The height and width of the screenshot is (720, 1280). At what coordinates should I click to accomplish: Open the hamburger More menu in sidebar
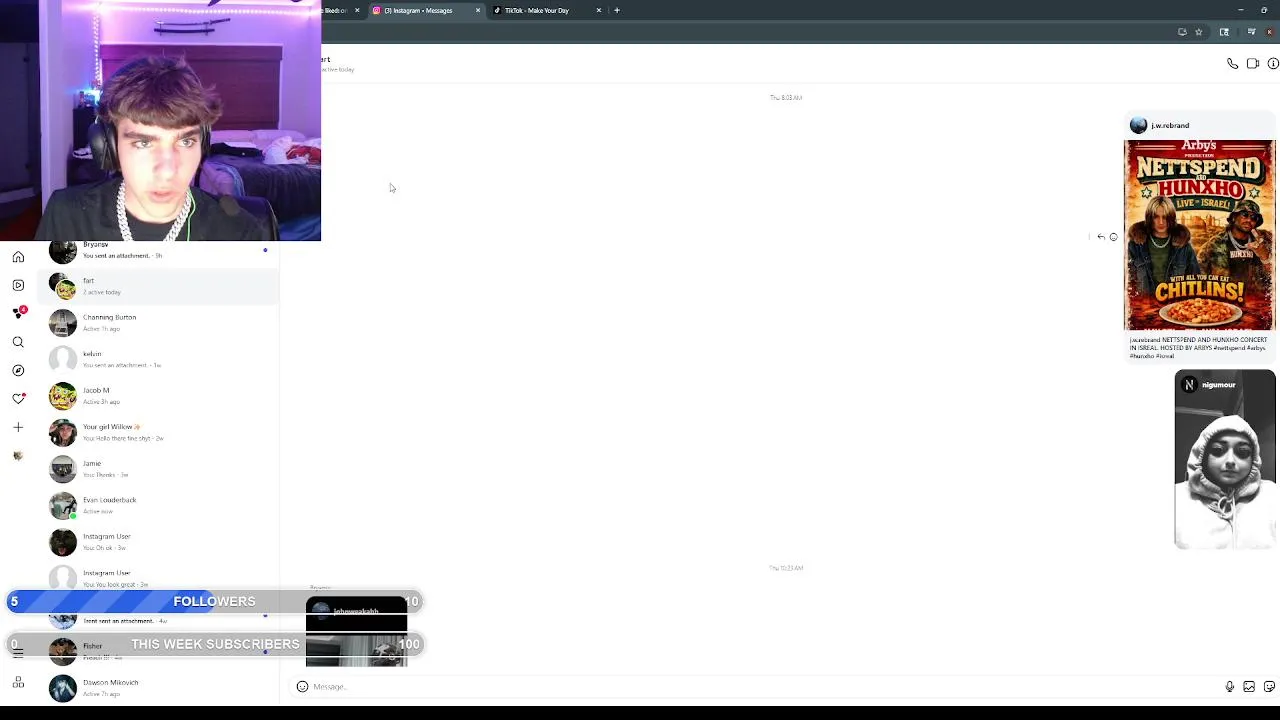point(18,653)
